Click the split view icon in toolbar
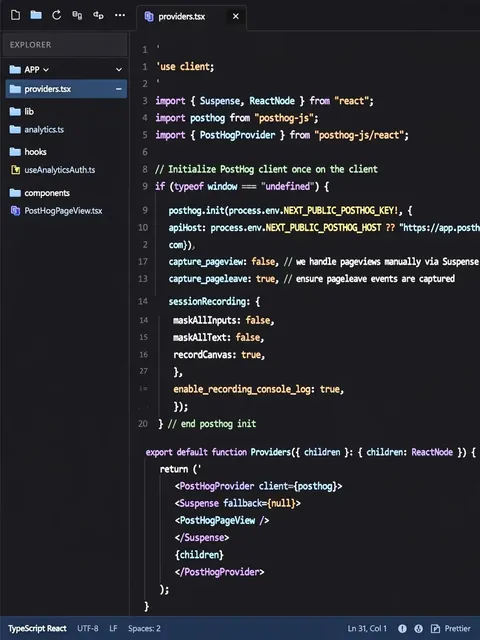The width and height of the screenshot is (480, 640). click(x=98, y=15)
